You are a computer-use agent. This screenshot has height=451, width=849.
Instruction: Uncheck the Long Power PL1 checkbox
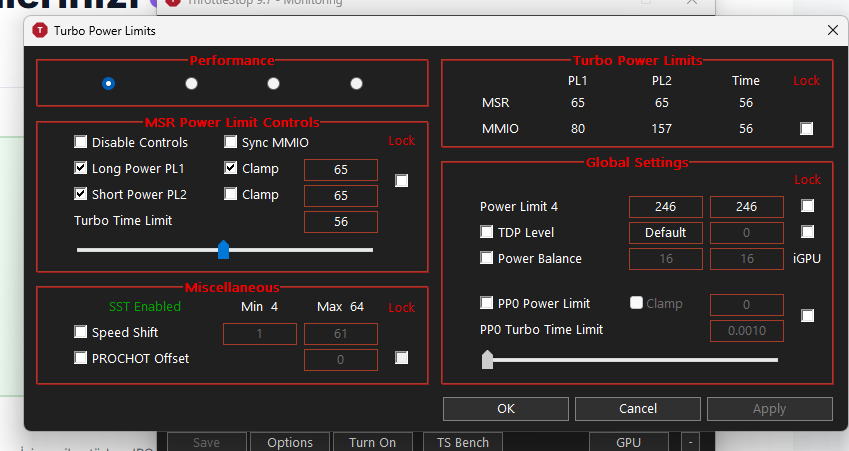81,168
